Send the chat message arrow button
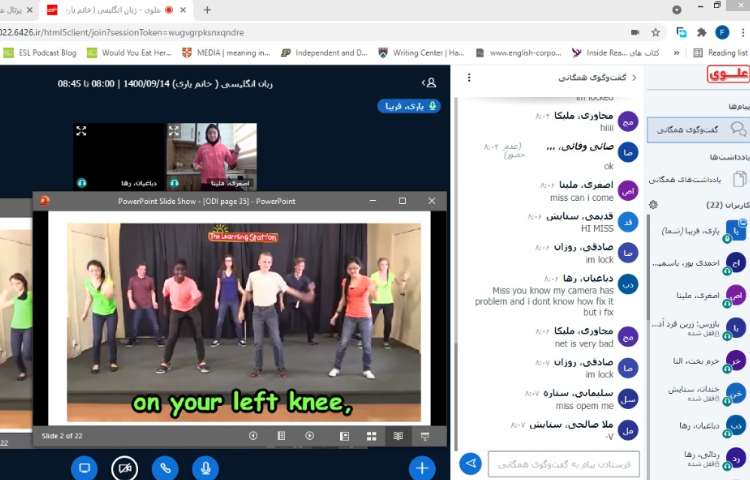The width and height of the screenshot is (750, 480). click(471, 463)
